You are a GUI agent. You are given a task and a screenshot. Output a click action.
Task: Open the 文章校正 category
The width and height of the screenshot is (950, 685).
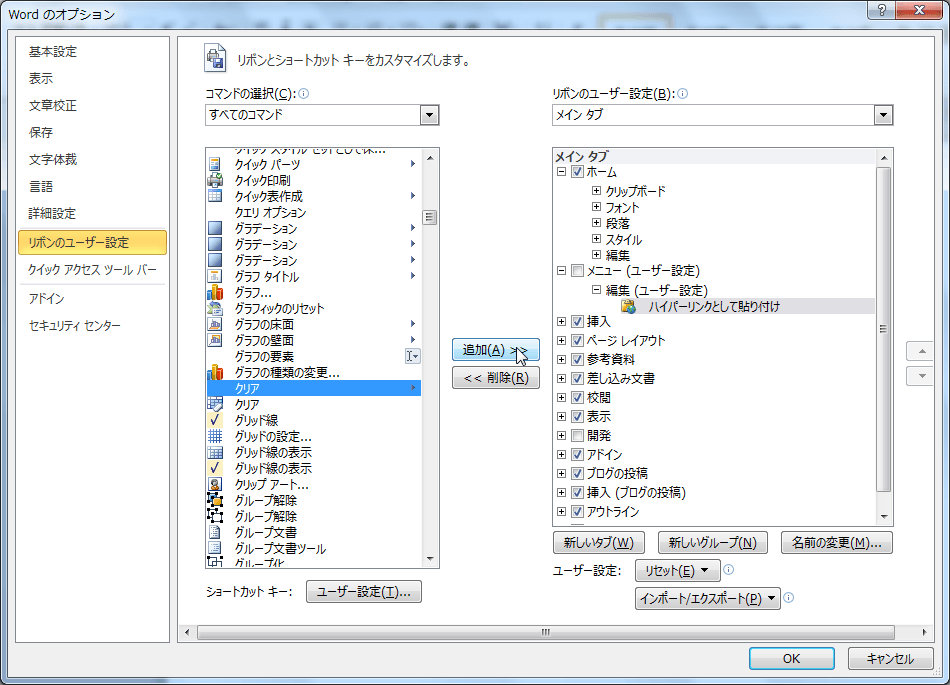tap(53, 105)
